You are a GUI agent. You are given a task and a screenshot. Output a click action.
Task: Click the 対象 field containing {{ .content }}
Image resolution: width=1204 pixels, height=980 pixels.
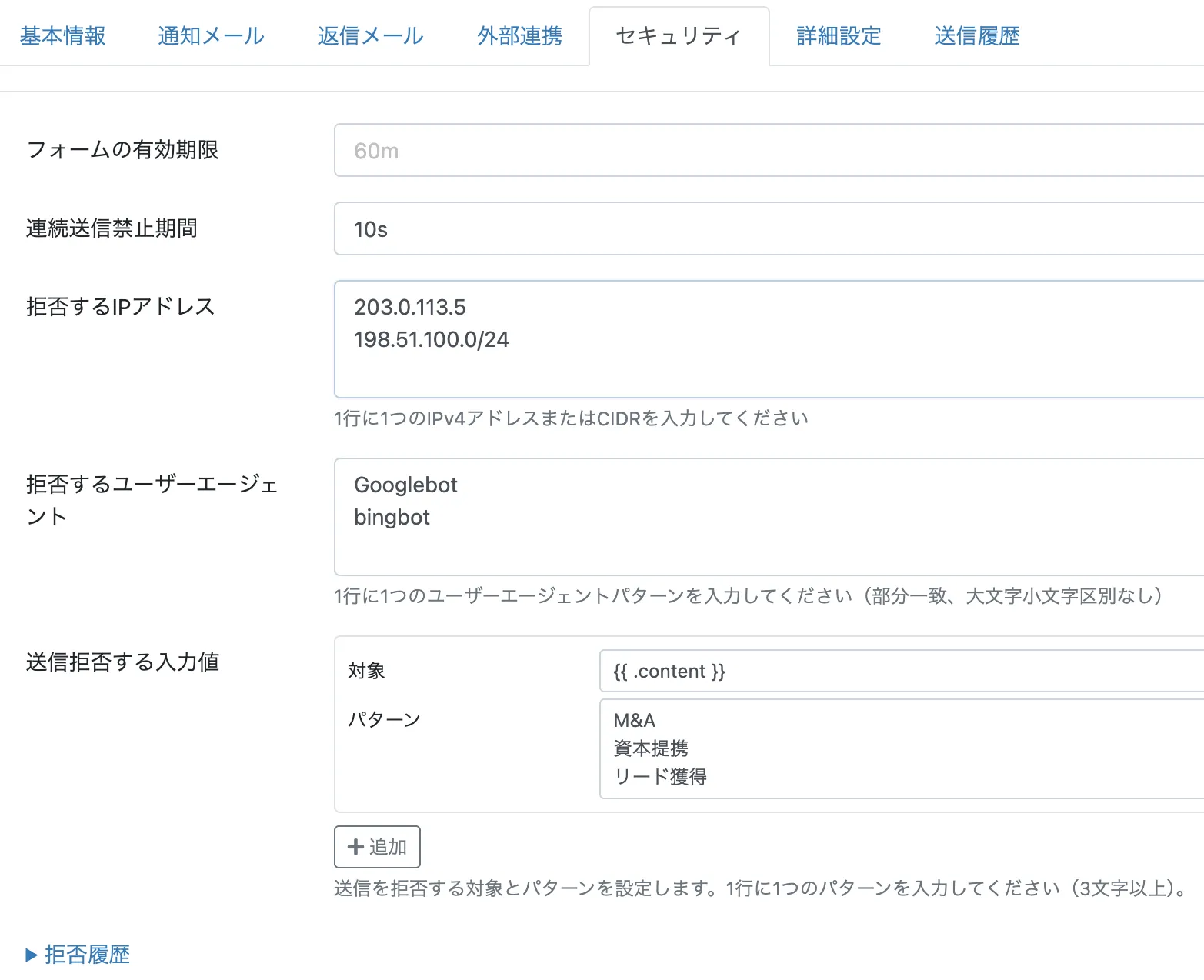[x=900, y=672]
